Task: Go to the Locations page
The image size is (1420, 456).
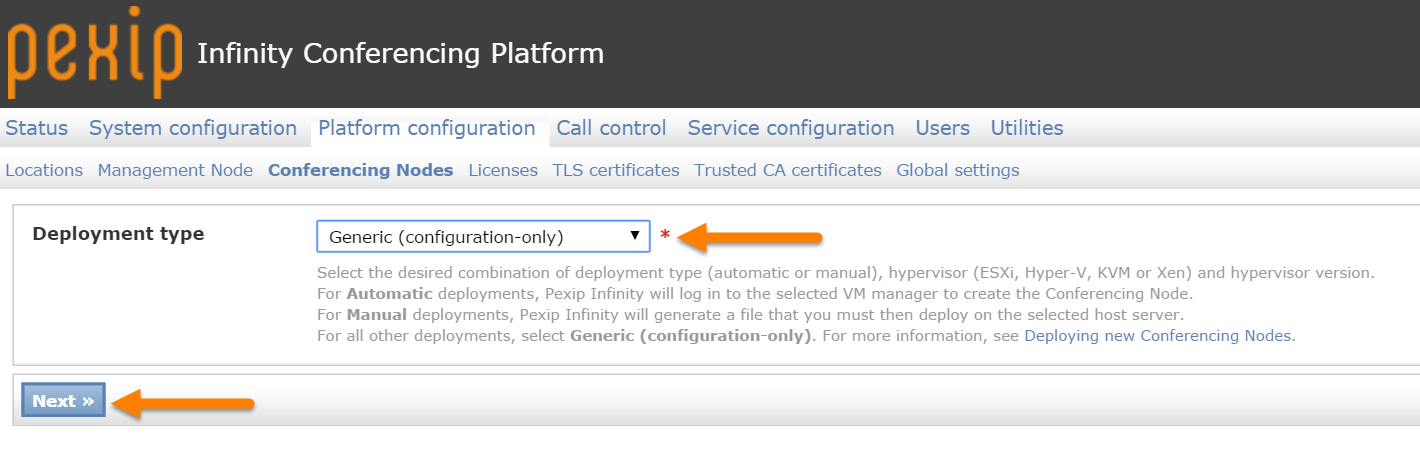Action: click(x=44, y=170)
